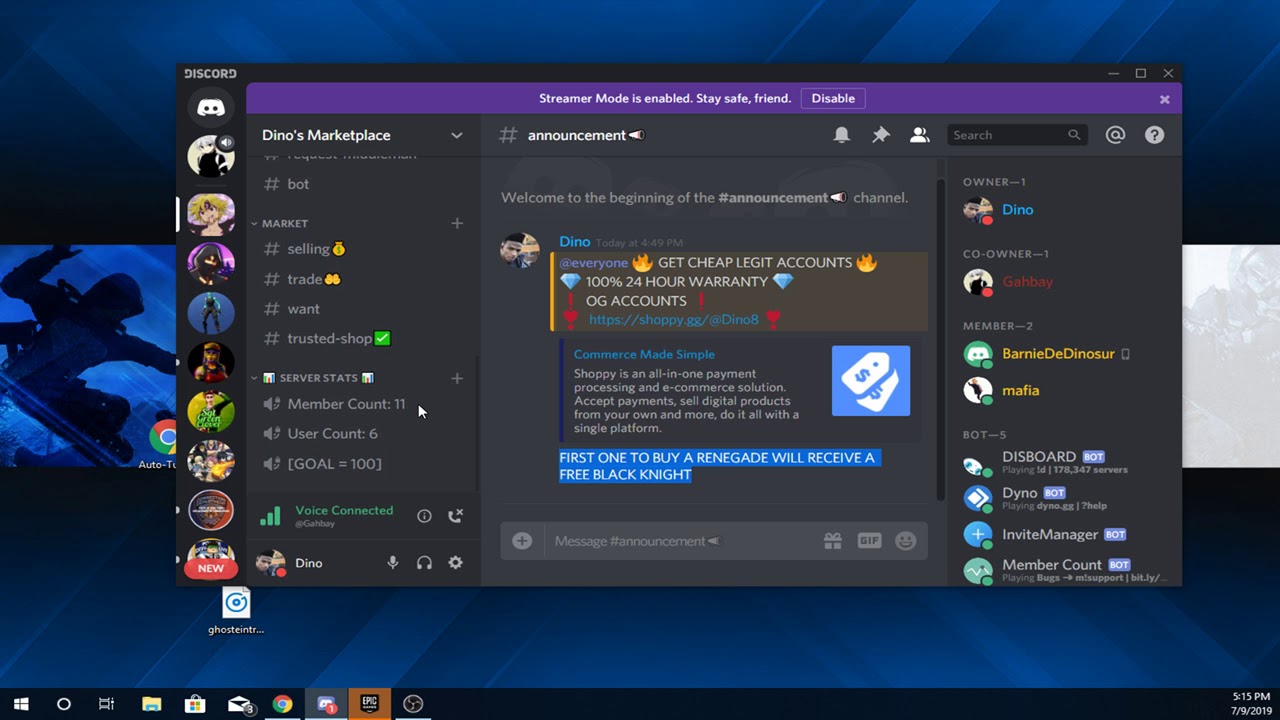Deafen audio with the headphones icon

click(x=424, y=563)
